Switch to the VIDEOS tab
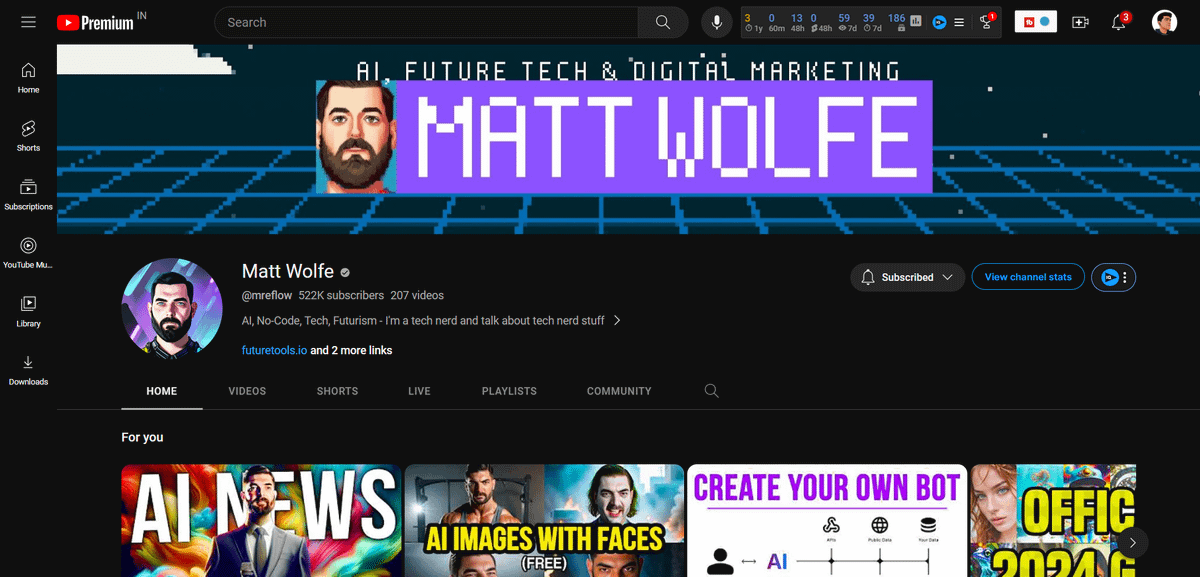1200x577 pixels. [x=247, y=391]
